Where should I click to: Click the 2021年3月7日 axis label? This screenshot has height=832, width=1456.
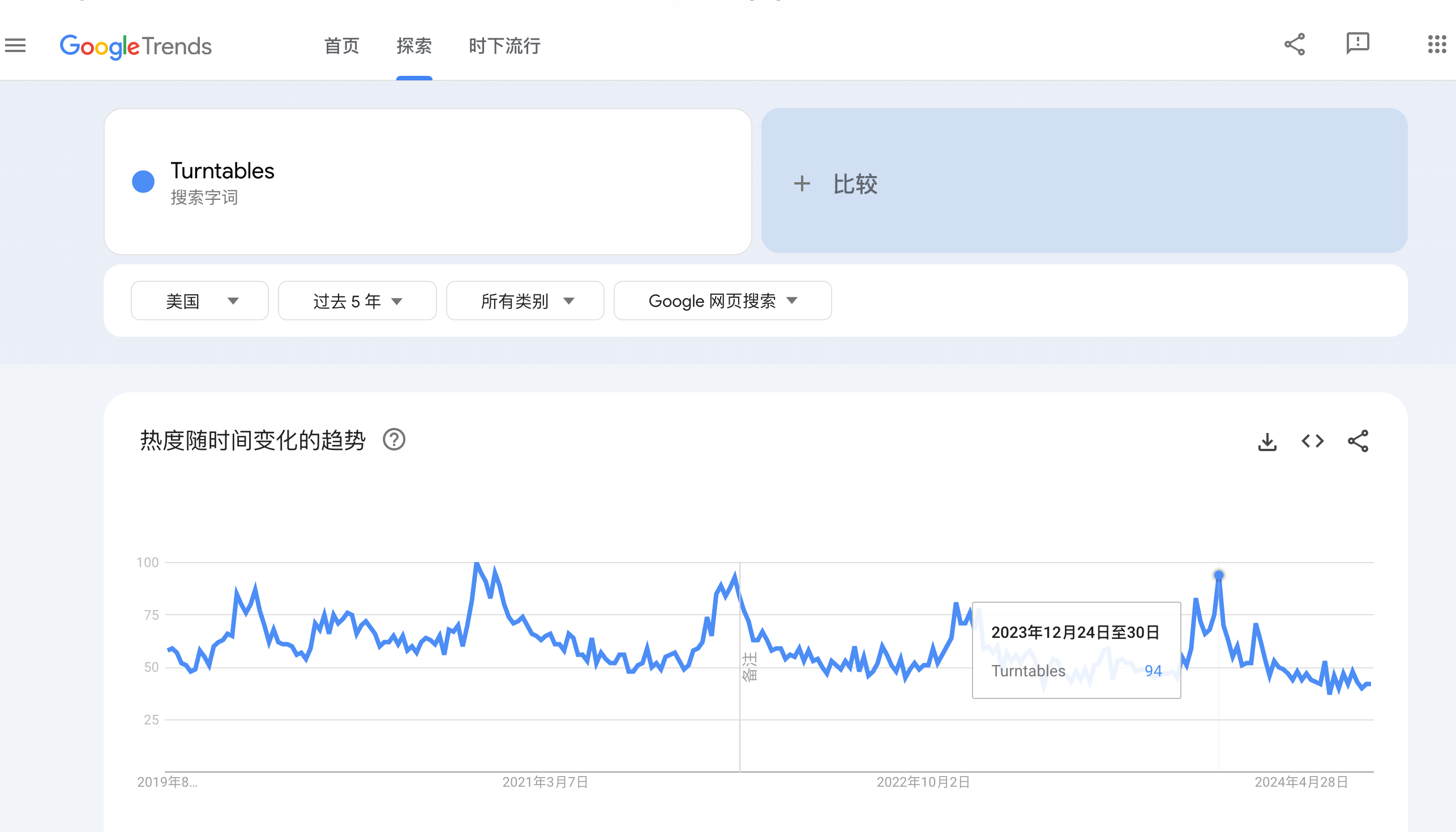click(545, 782)
